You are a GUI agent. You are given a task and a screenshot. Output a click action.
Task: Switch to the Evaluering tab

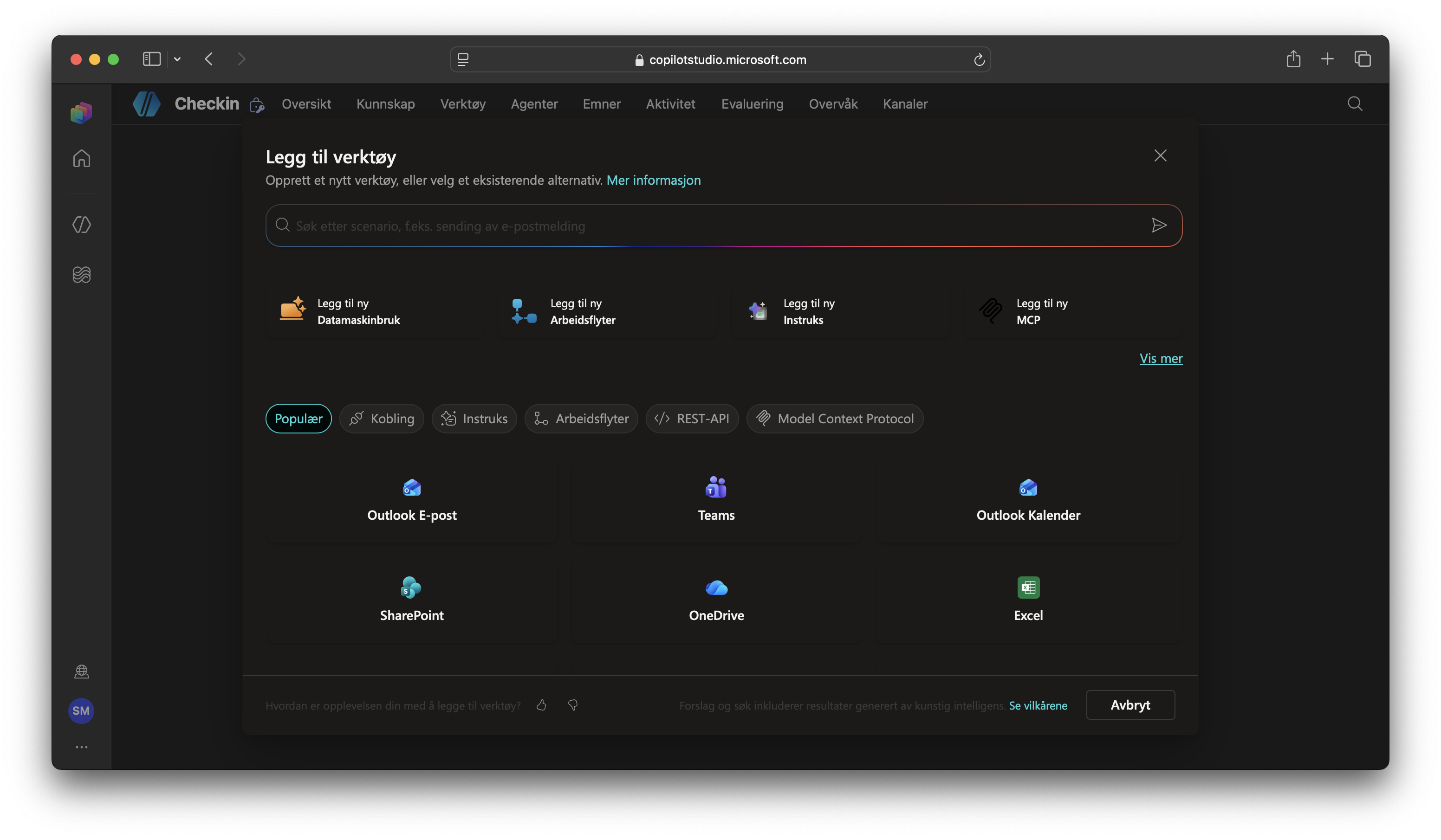point(752,104)
